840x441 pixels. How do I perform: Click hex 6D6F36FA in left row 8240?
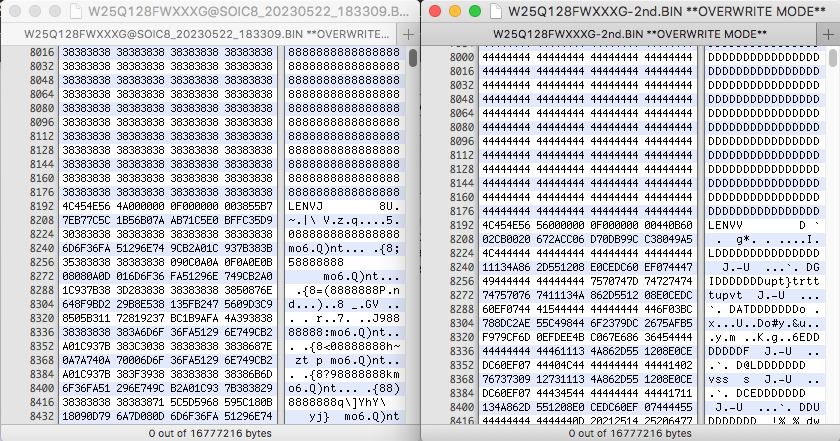pos(87,248)
